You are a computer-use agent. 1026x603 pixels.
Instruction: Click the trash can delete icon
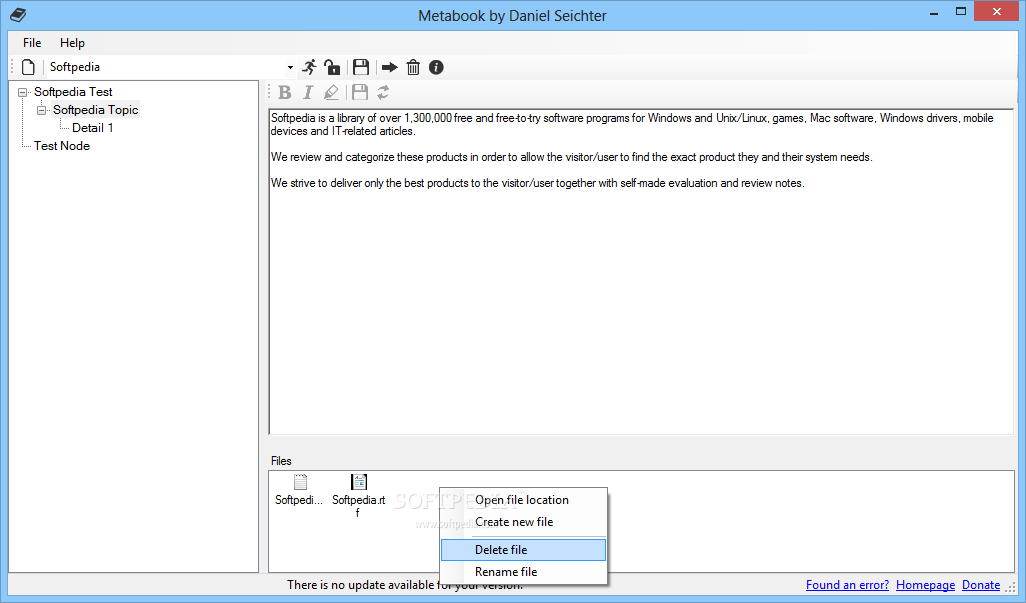click(413, 67)
